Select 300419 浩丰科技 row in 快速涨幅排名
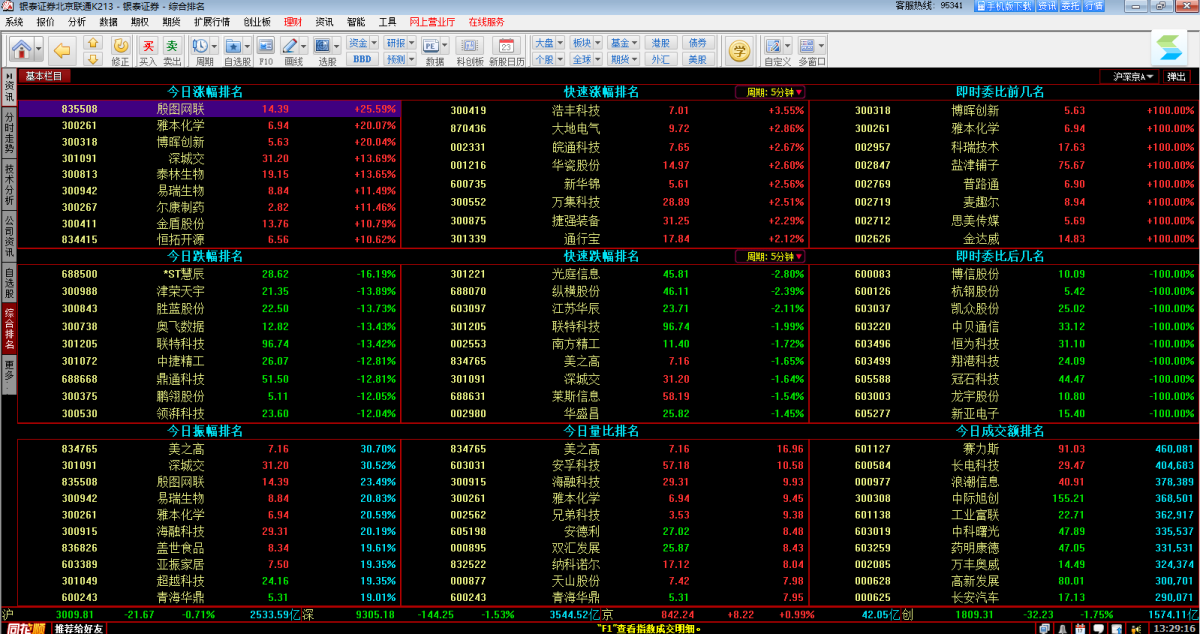The width and height of the screenshot is (1200, 634). click(605, 111)
